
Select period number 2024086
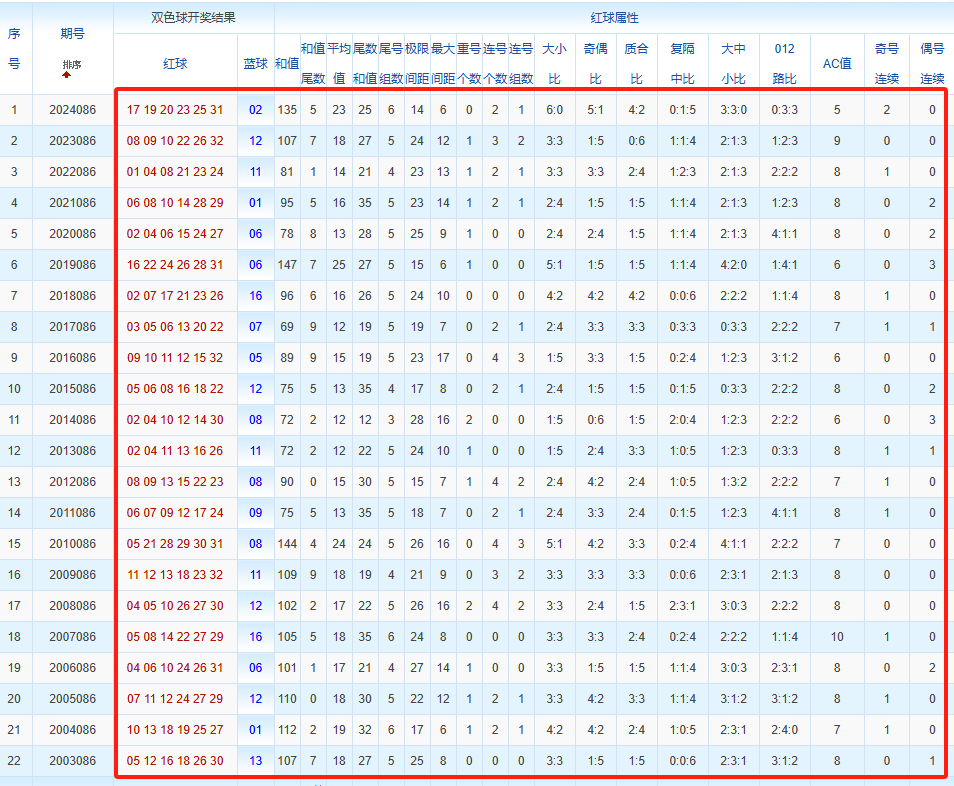(x=72, y=110)
